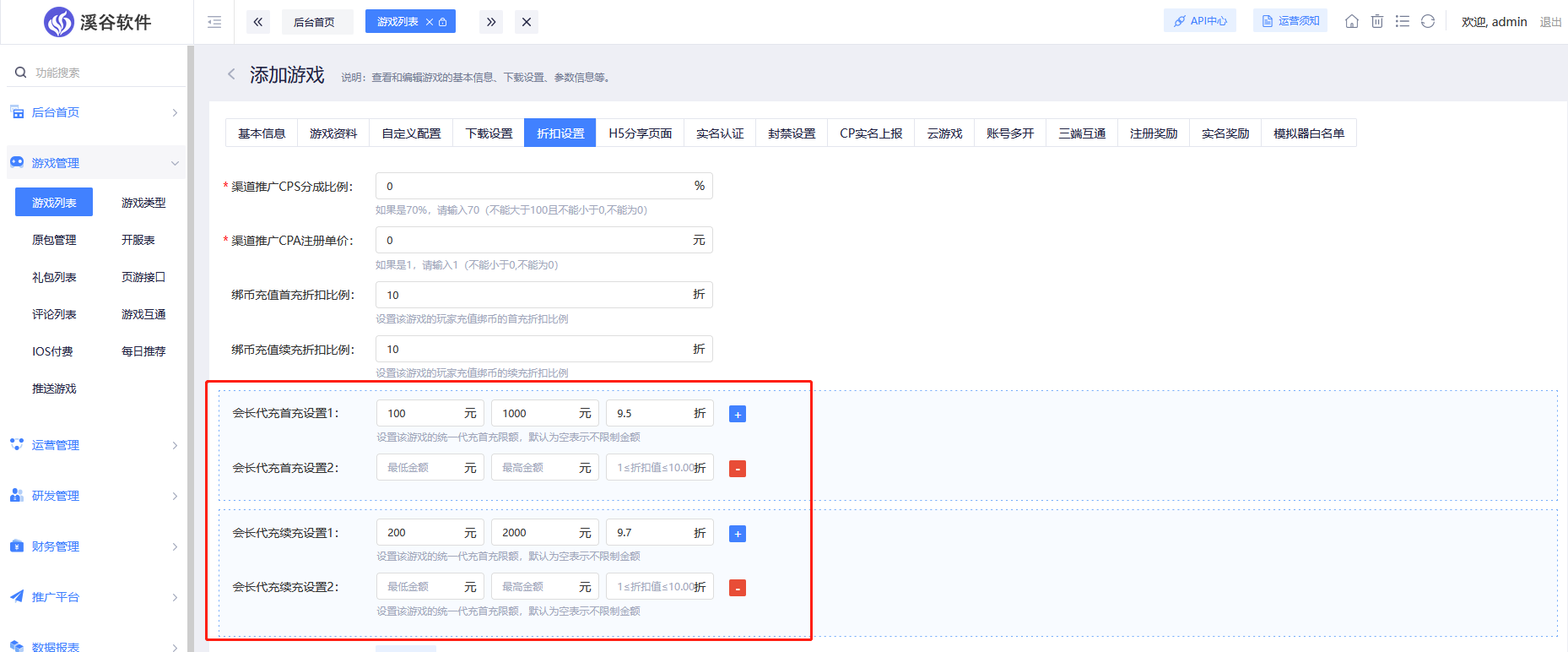Click the 会长代充续充设置1 discount field showing 9.7
1568x652 pixels.
(660, 533)
